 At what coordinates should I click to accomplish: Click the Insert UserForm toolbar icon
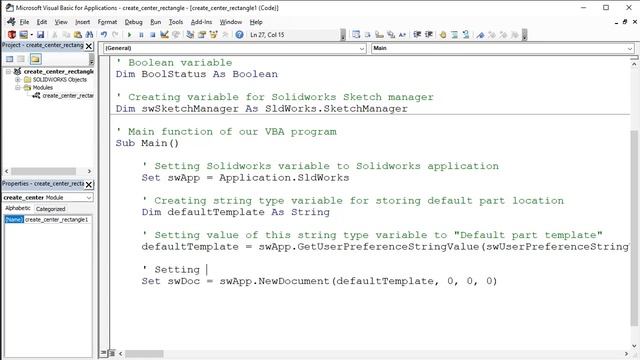[24, 35]
